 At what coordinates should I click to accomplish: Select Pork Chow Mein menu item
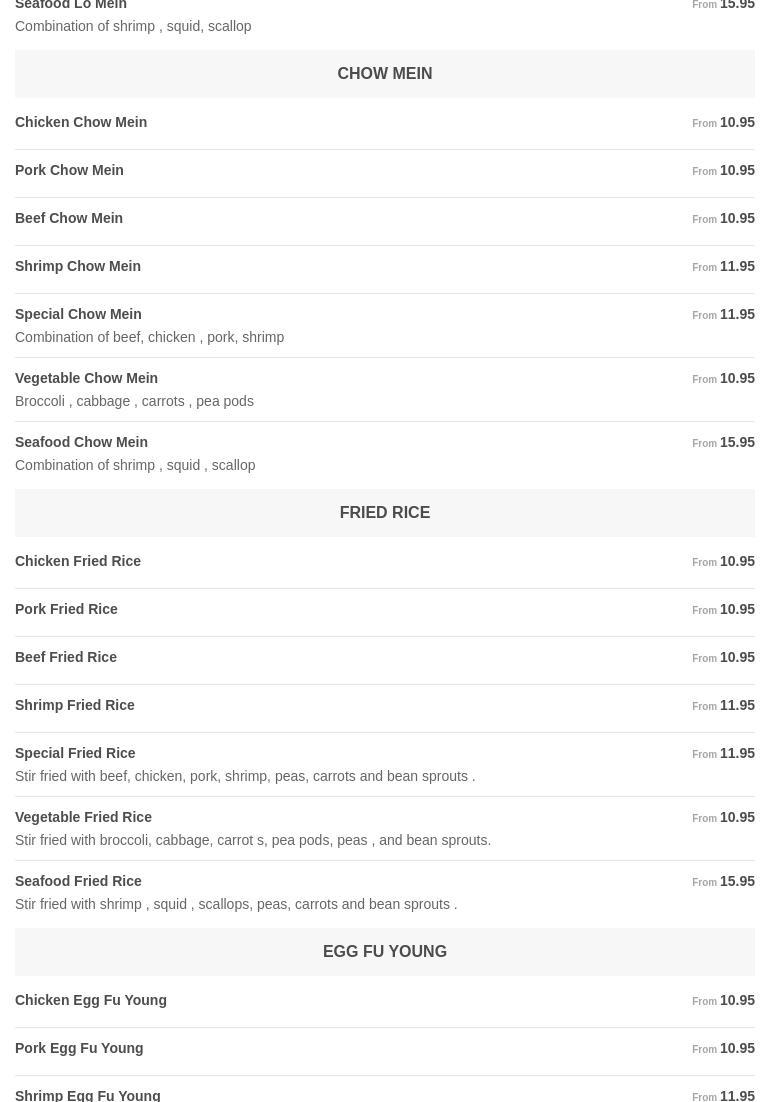pos(69,170)
